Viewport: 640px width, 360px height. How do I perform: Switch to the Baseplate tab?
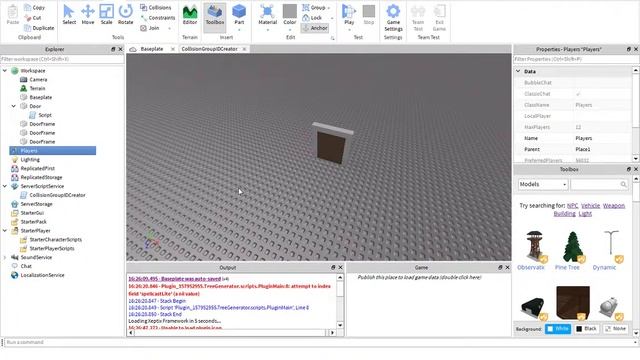[151, 49]
